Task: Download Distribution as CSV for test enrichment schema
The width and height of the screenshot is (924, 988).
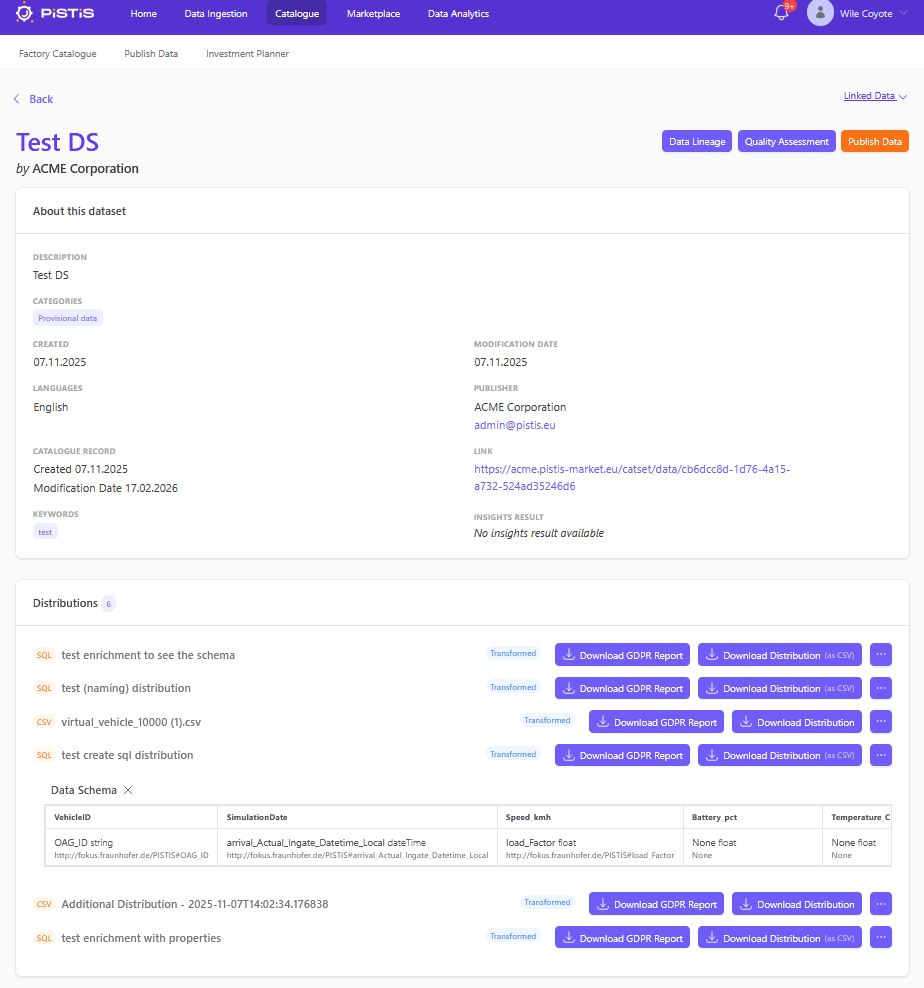Action: (x=781, y=655)
